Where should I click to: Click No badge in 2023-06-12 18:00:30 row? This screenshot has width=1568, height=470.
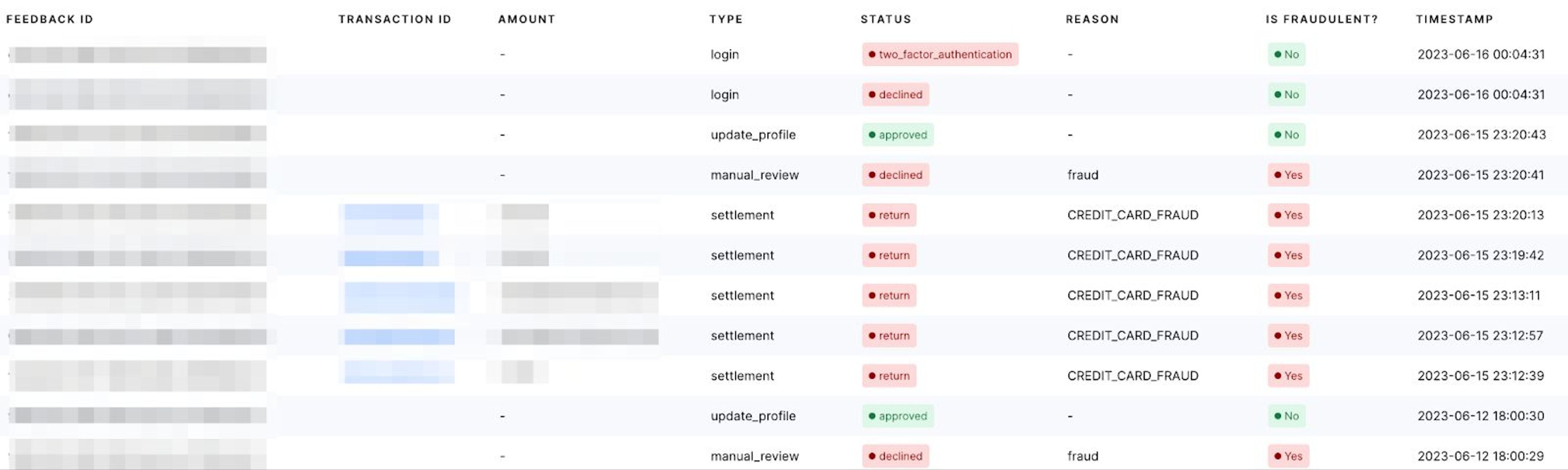[1286, 416]
